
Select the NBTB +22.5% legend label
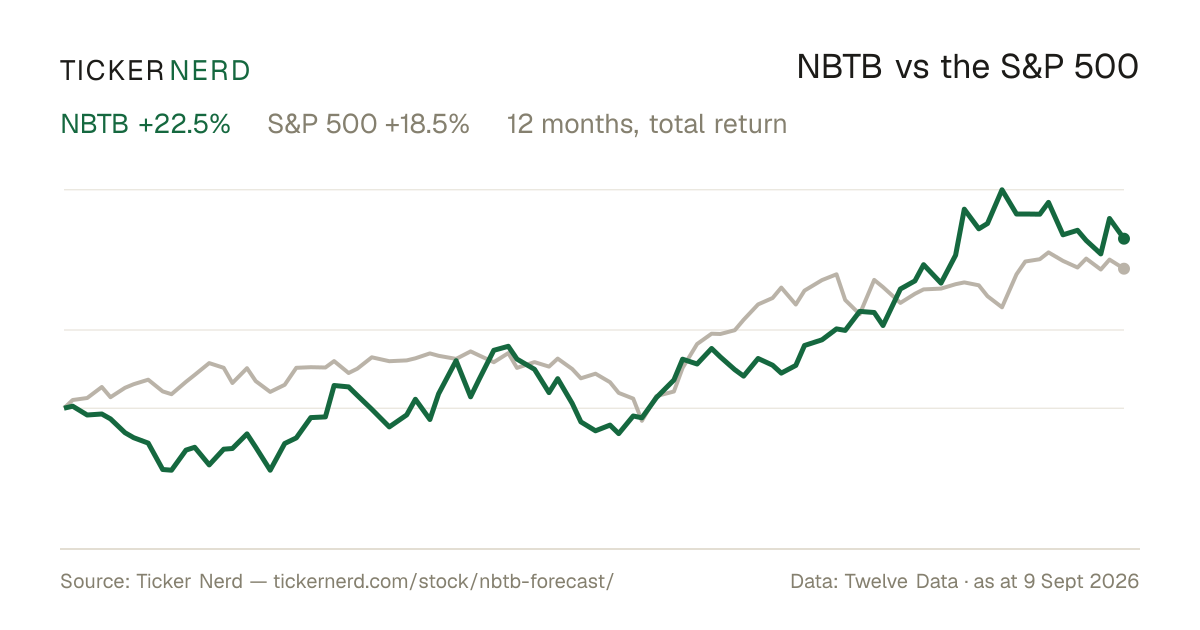click(146, 125)
